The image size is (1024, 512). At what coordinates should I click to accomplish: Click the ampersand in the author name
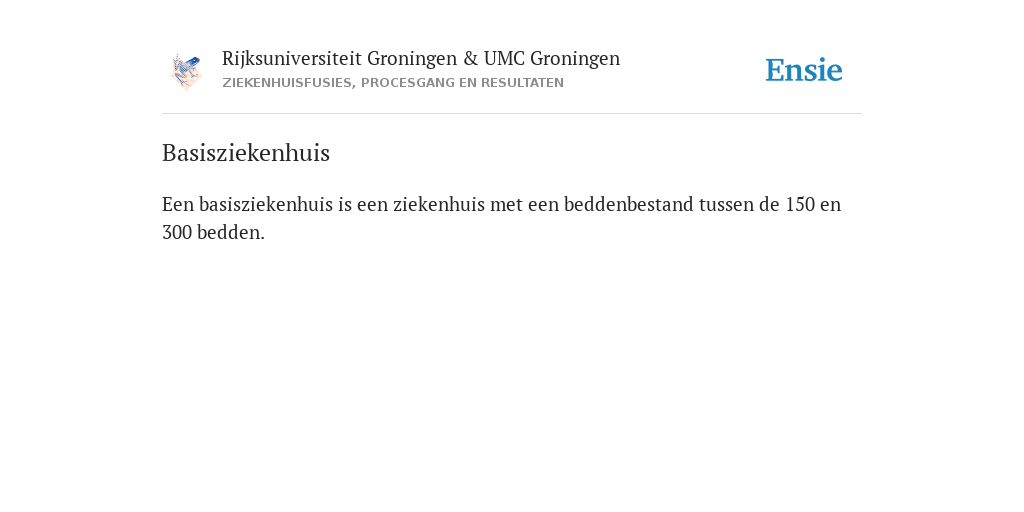[470, 59]
